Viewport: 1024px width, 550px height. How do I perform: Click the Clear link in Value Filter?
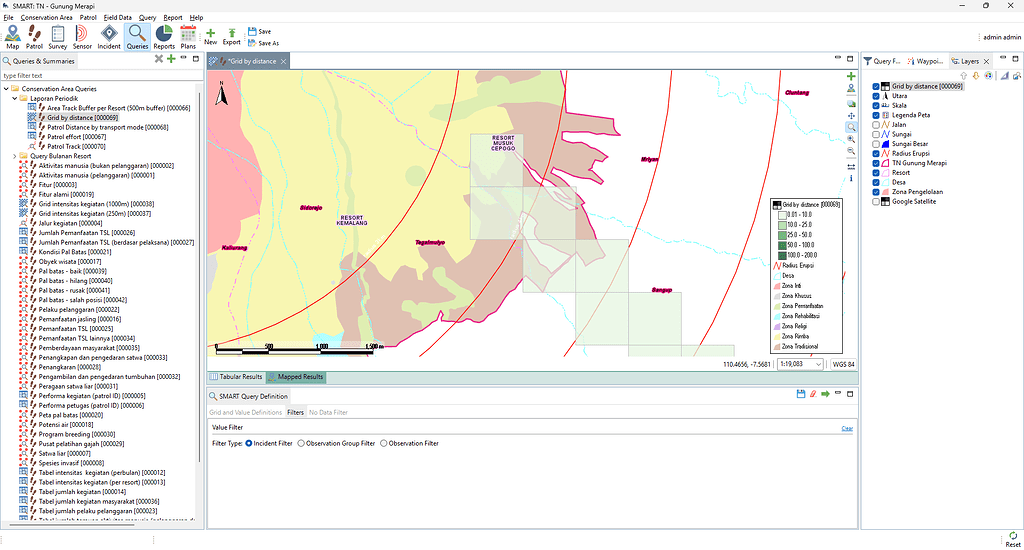846,428
